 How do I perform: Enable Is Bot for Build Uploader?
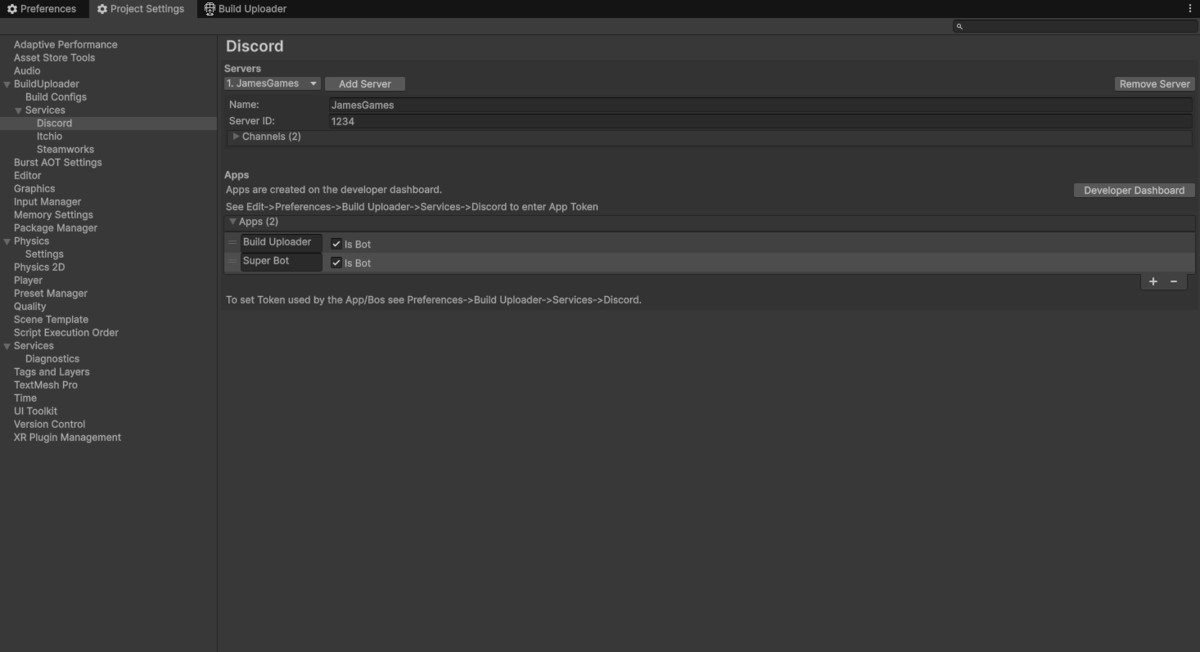(x=336, y=243)
